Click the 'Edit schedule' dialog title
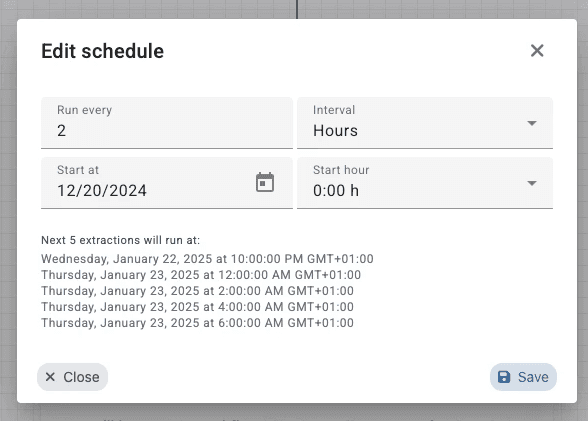 coord(102,51)
